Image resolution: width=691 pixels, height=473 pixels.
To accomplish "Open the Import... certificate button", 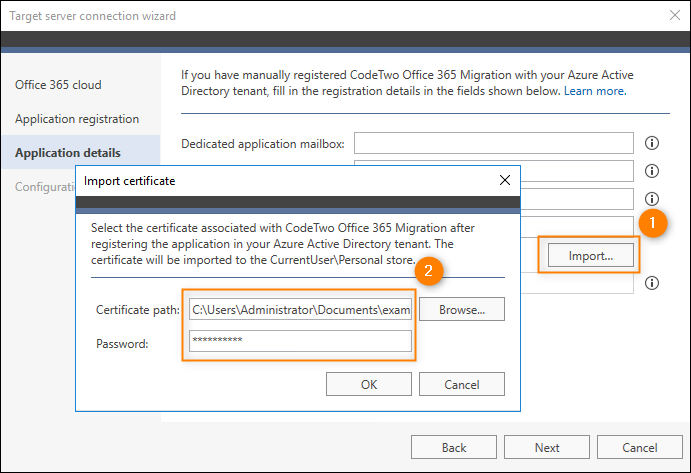I will [591, 256].
